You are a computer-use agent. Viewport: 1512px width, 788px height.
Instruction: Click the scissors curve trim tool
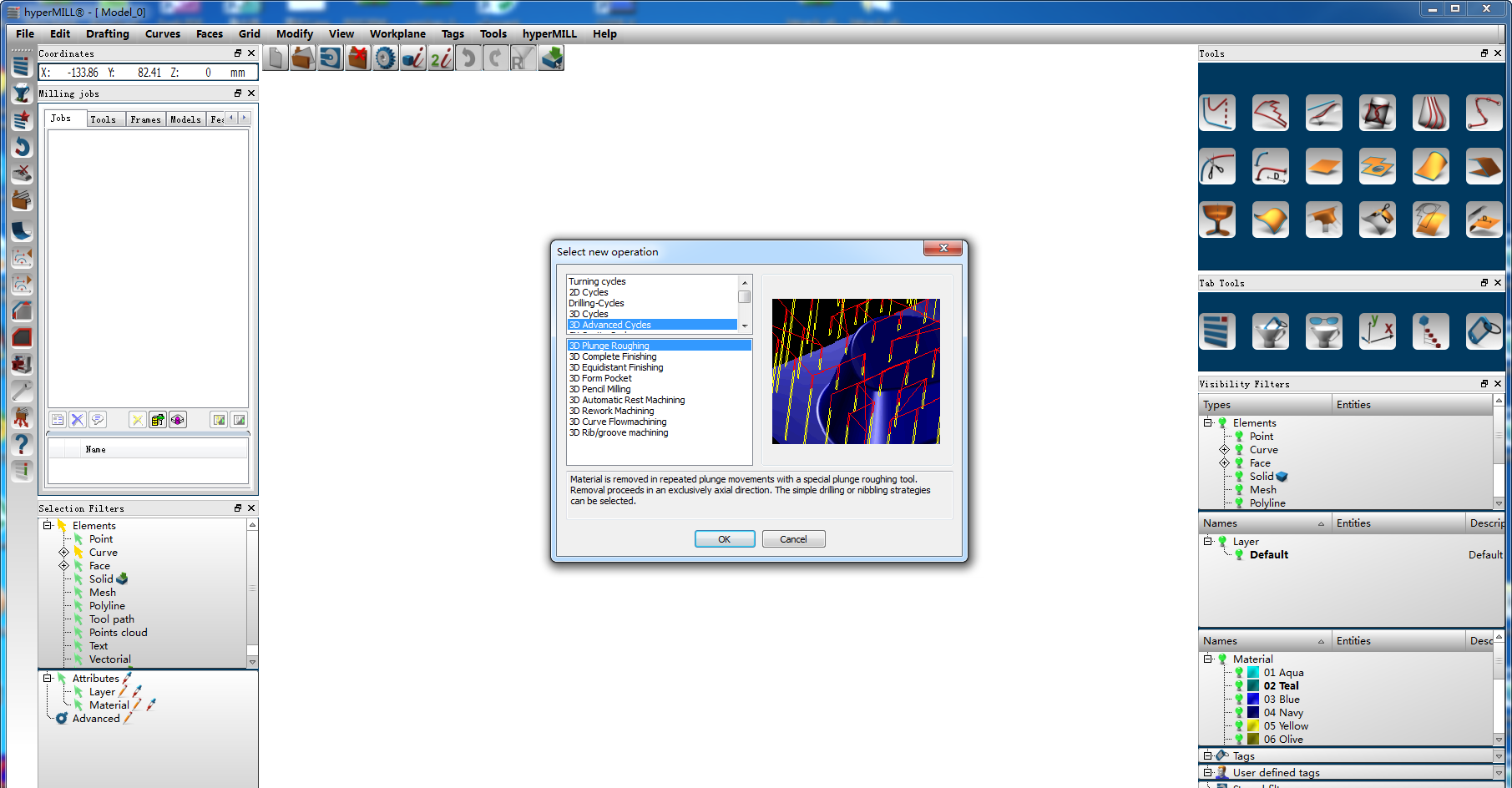(1217, 166)
